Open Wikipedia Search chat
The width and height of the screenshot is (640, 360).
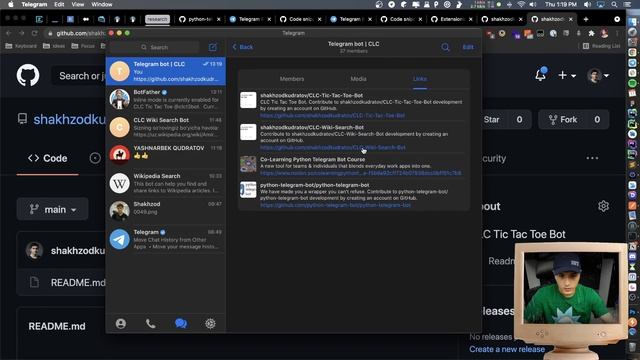(166, 183)
